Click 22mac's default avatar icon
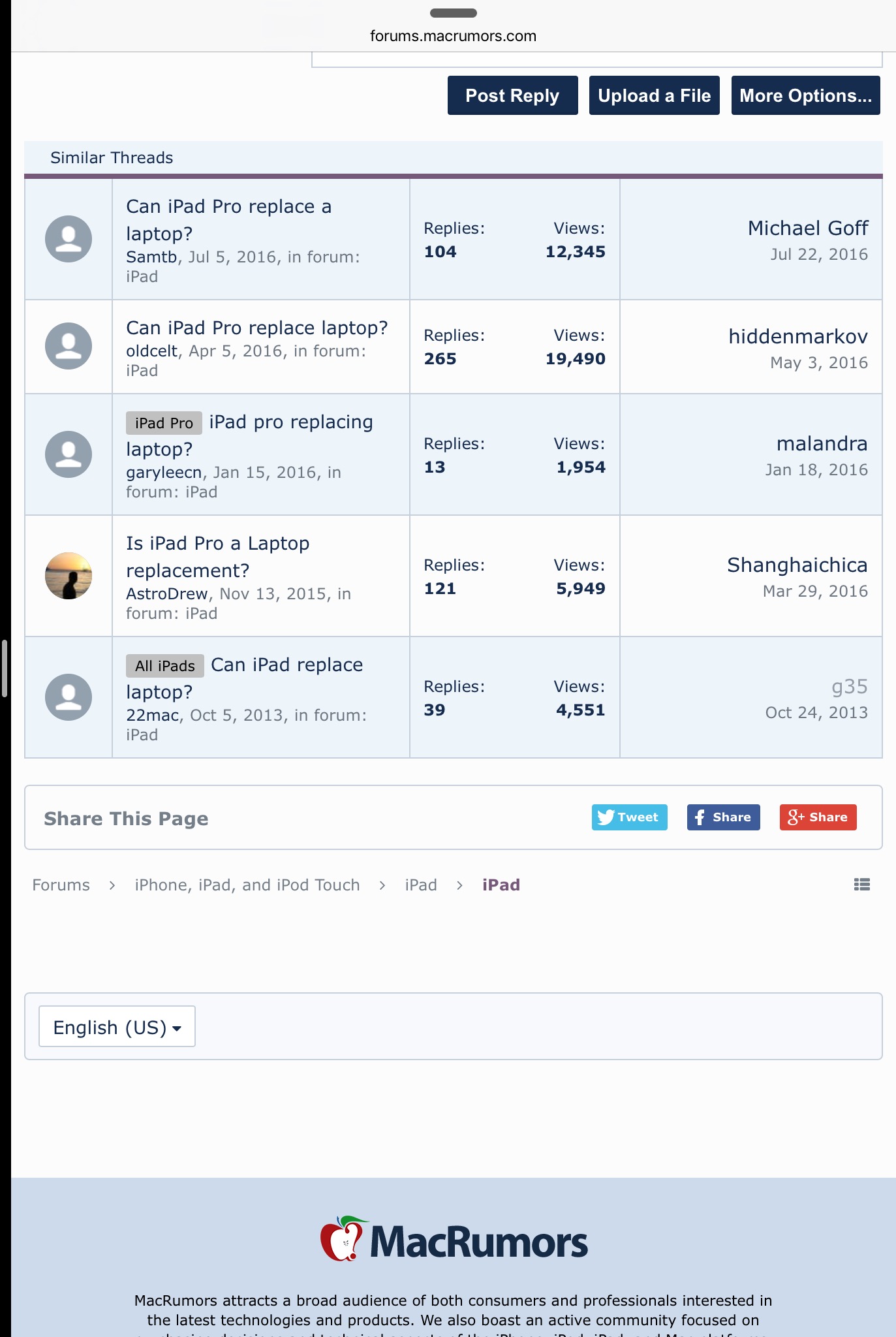The width and height of the screenshot is (896, 1337). 69,697
